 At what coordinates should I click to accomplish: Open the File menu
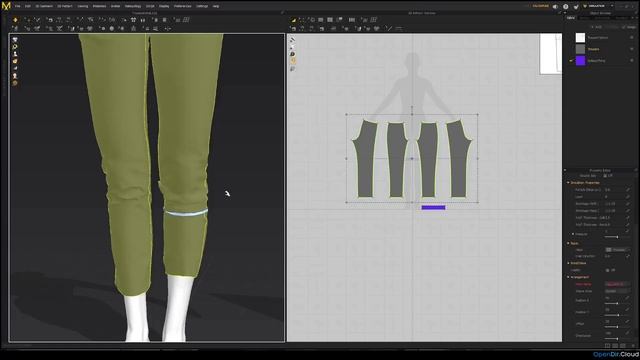pyautogui.click(x=18, y=6)
